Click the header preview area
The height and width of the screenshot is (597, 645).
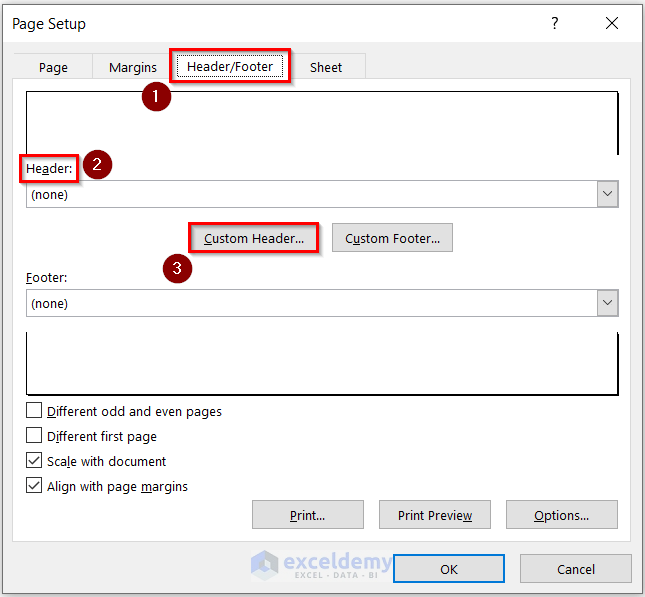(x=322, y=123)
